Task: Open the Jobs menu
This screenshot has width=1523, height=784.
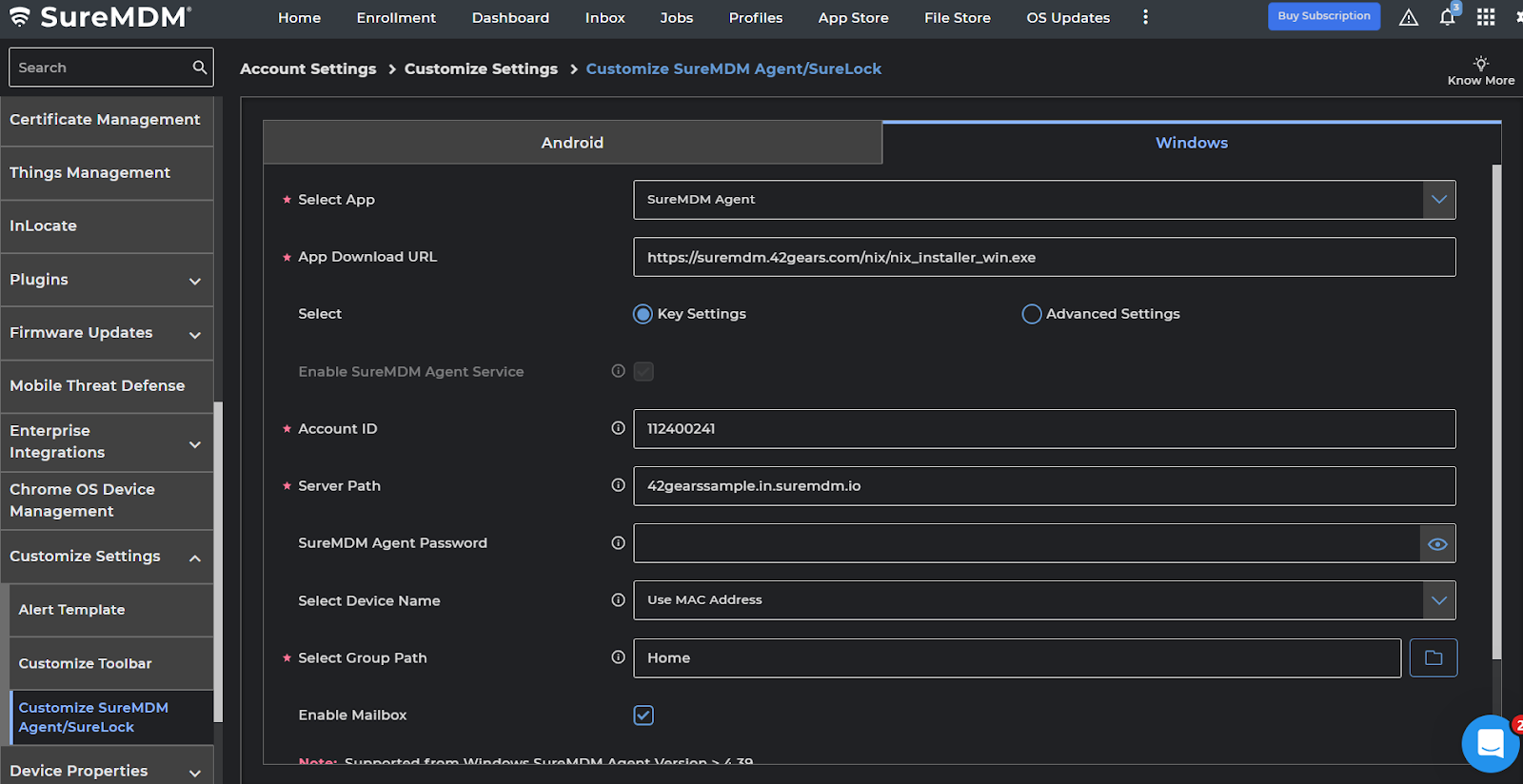Action: point(677,17)
